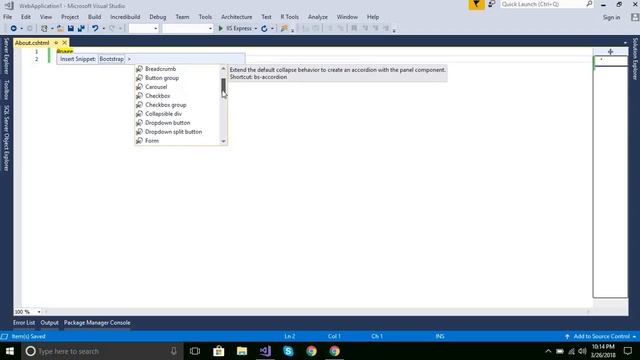Click the Carousel snippet icon
Screen dimensions: 640x360
139,87
